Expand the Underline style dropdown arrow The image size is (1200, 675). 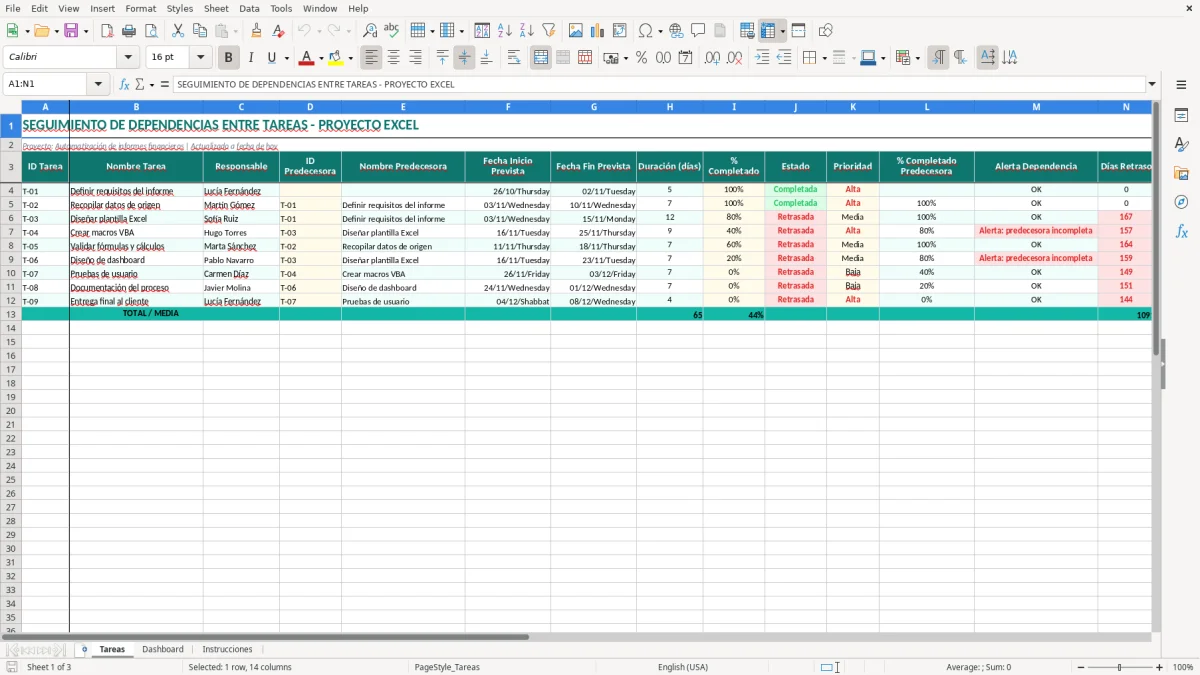click(286, 58)
